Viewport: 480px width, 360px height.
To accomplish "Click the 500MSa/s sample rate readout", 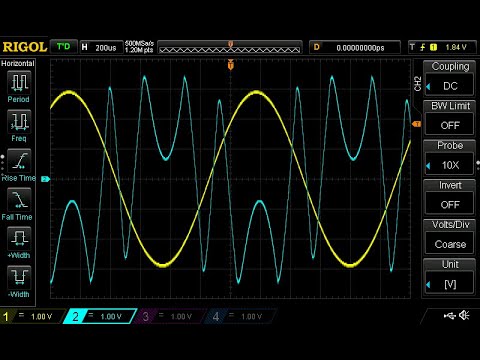I will click(x=139, y=43).
